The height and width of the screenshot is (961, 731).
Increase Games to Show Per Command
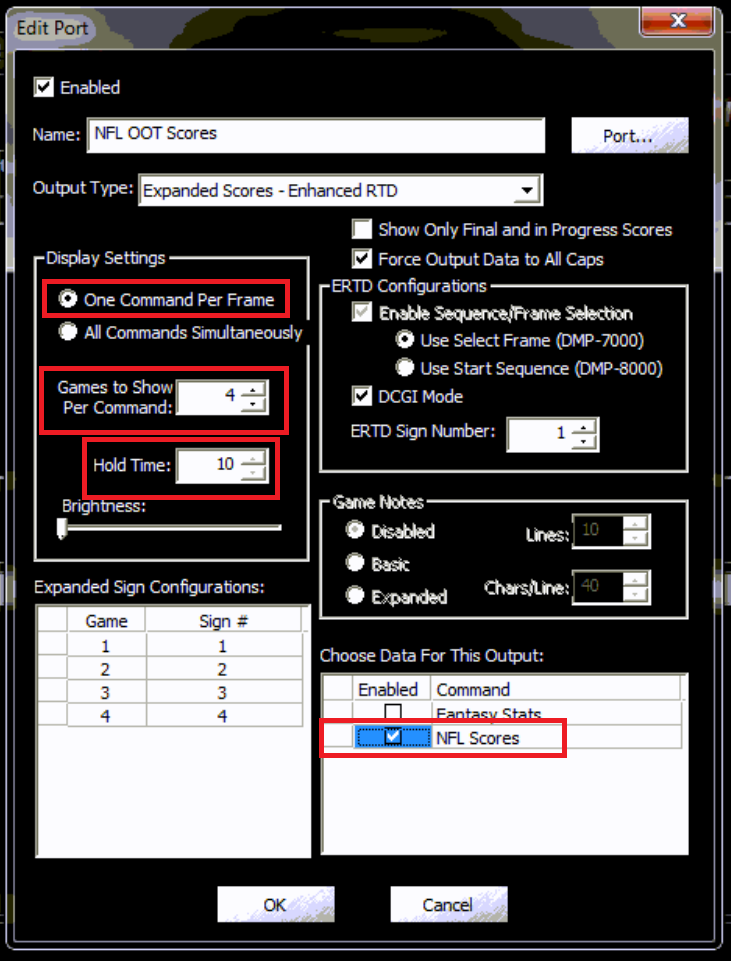coord(256,388)
